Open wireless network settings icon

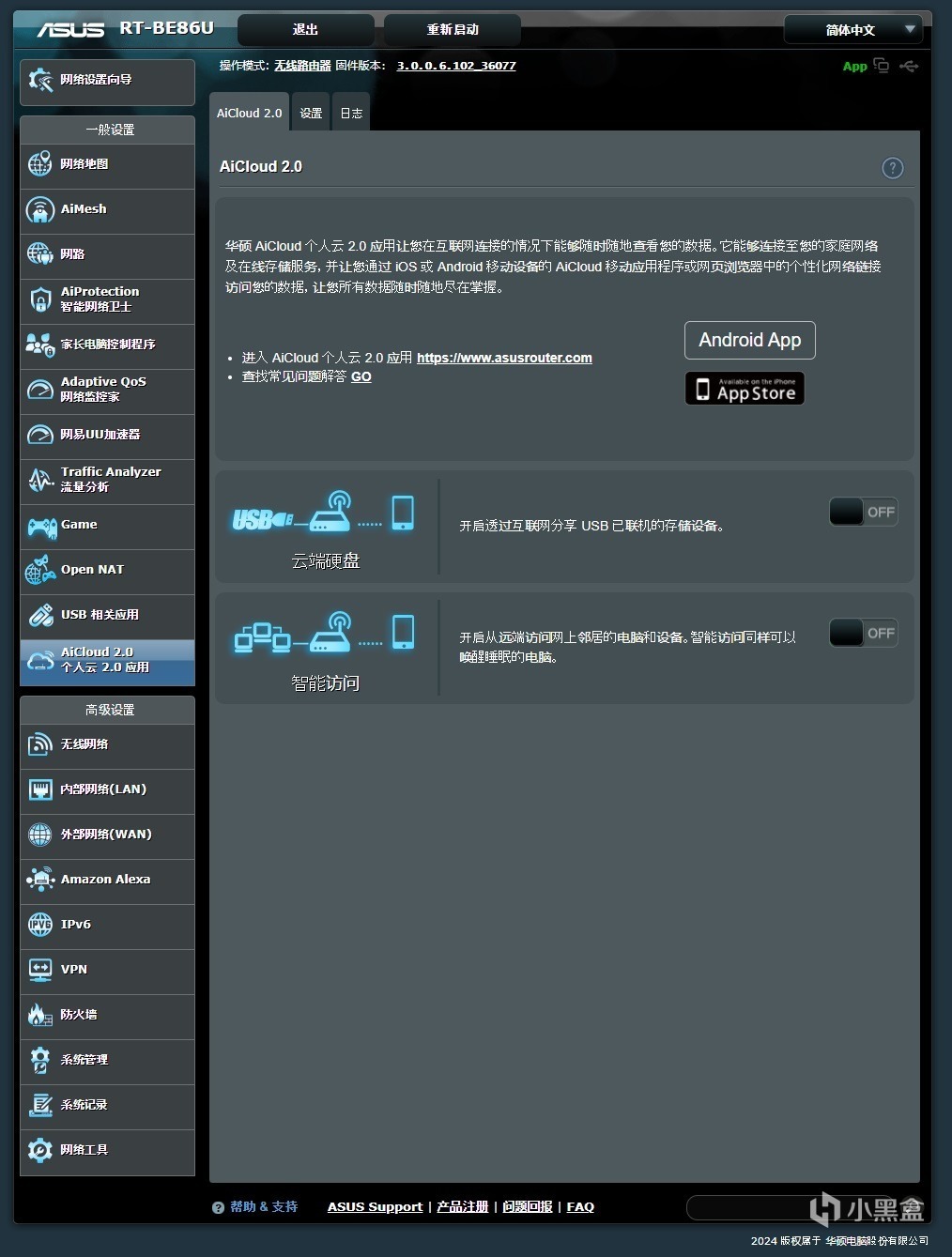tap(39, 743)
